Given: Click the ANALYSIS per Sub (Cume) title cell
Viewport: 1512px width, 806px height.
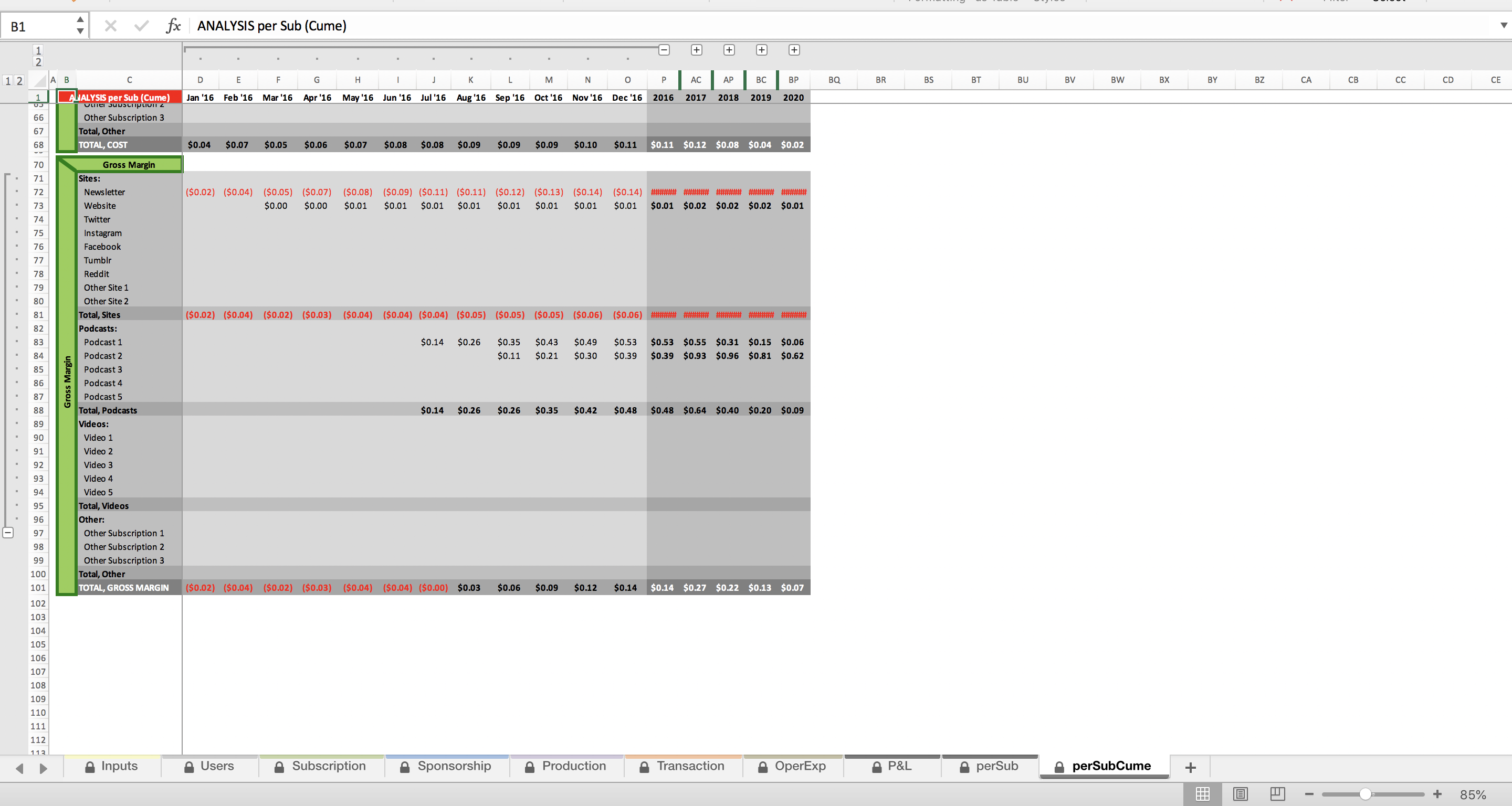Looking at the screenshot, I should pos(120,98).
